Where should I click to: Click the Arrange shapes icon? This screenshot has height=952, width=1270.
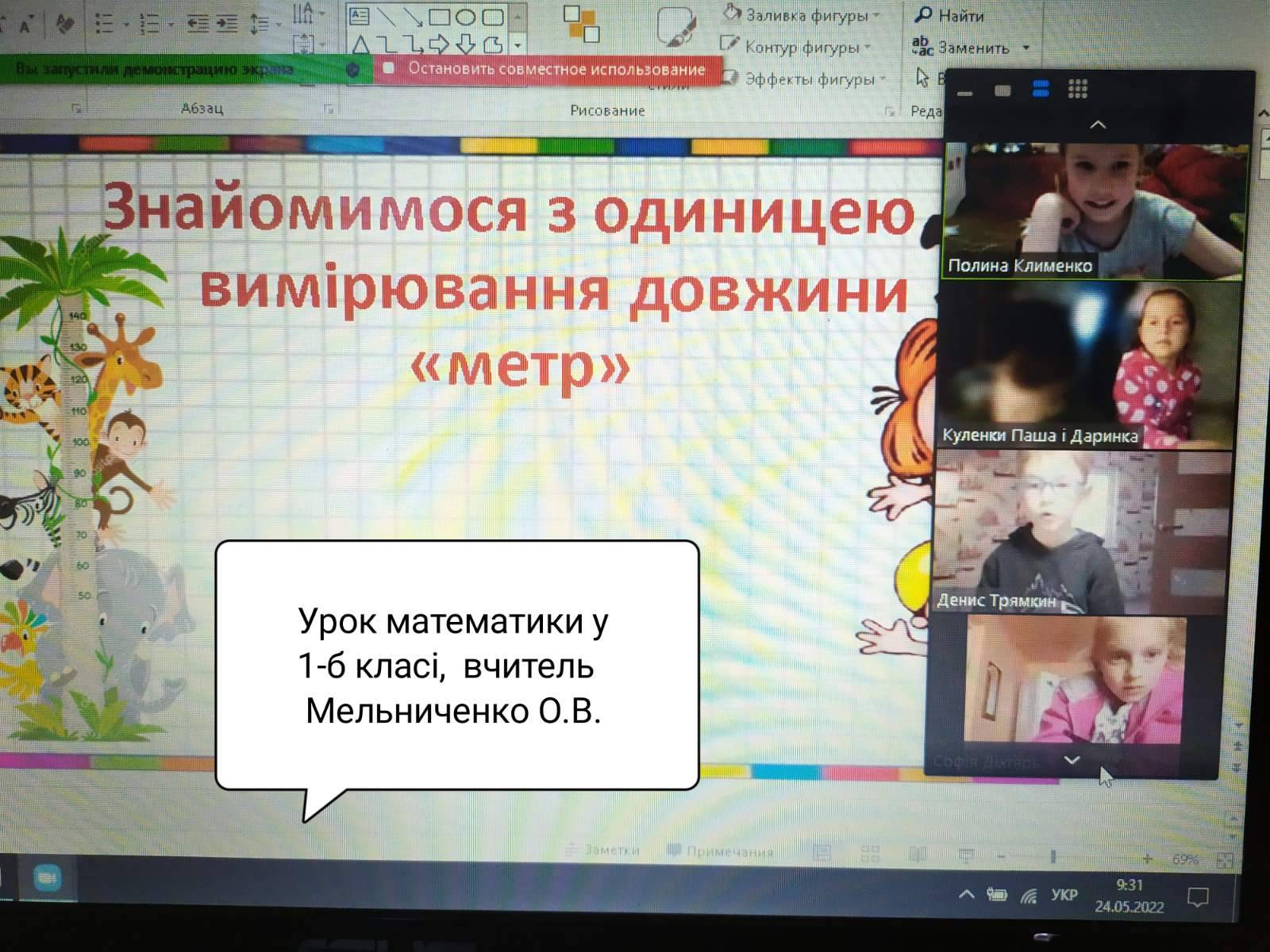coord(581,24)
